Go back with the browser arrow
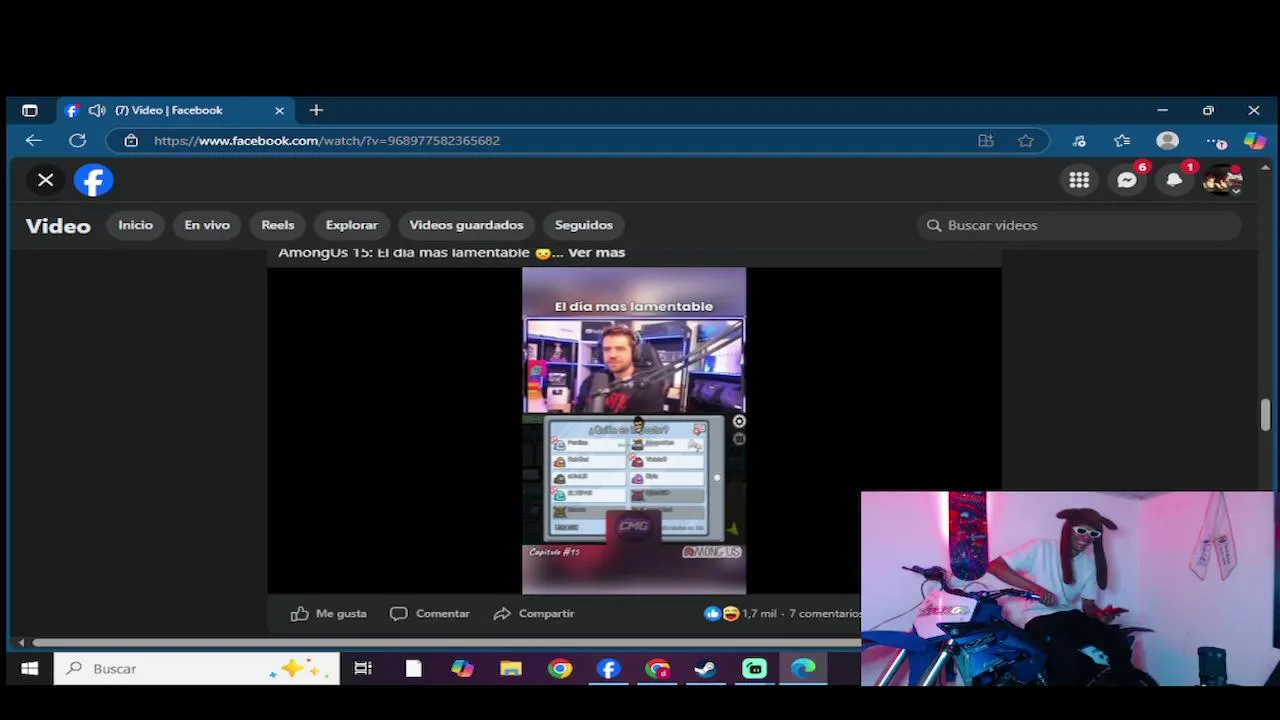The height and width of the screenshot is (720, 1280). point(34,141)
